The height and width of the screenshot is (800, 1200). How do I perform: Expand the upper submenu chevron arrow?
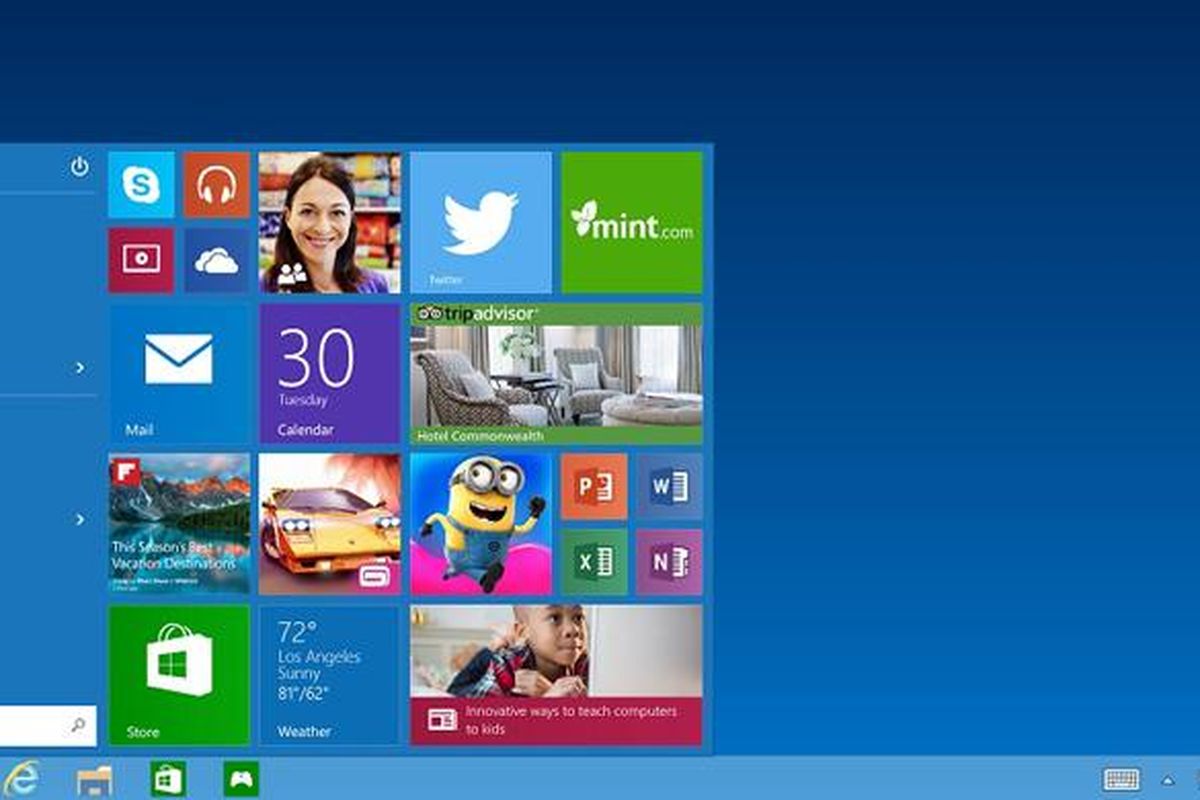click(x=80, y=368)
